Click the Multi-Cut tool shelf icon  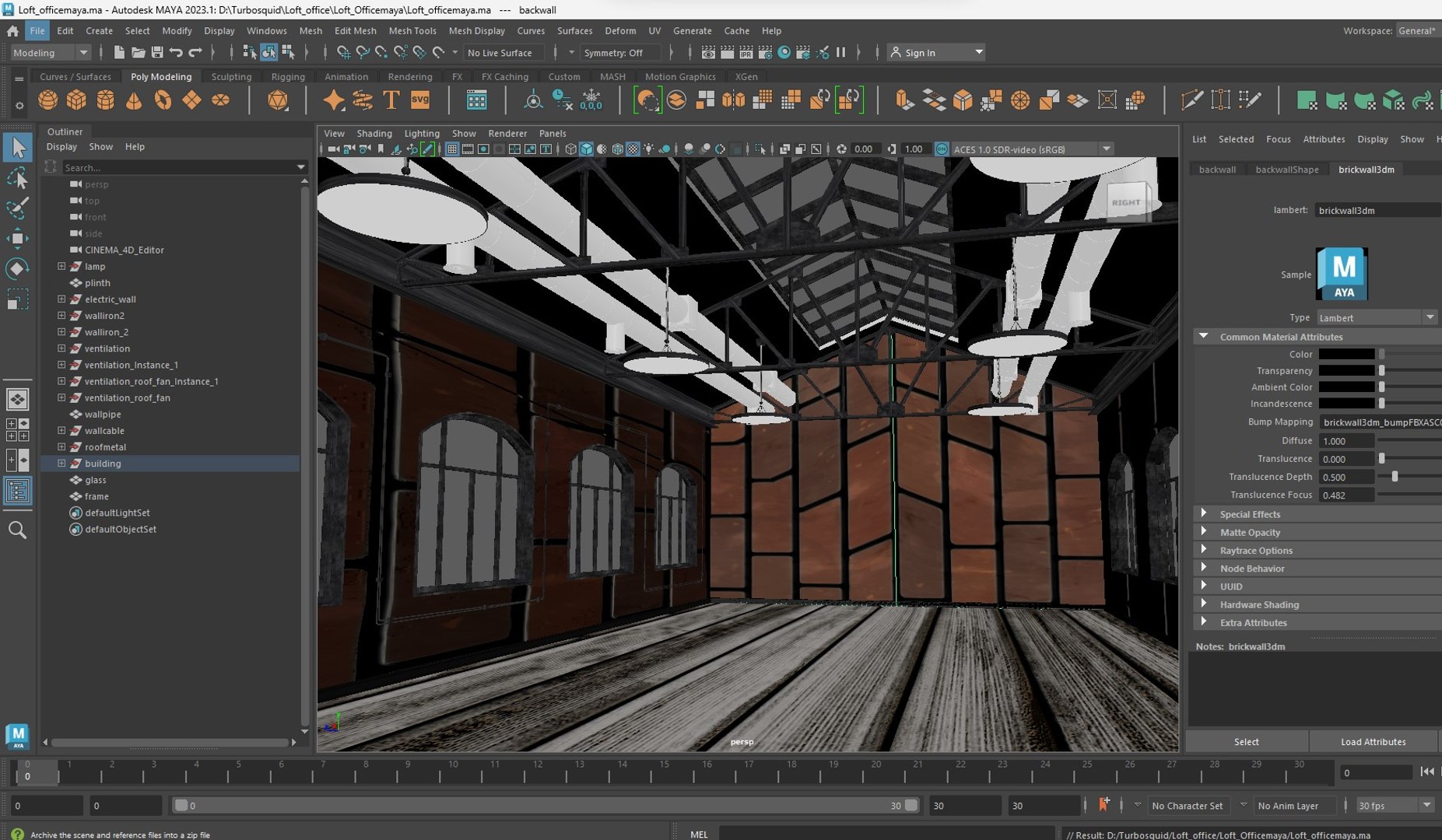point(1191,100)
